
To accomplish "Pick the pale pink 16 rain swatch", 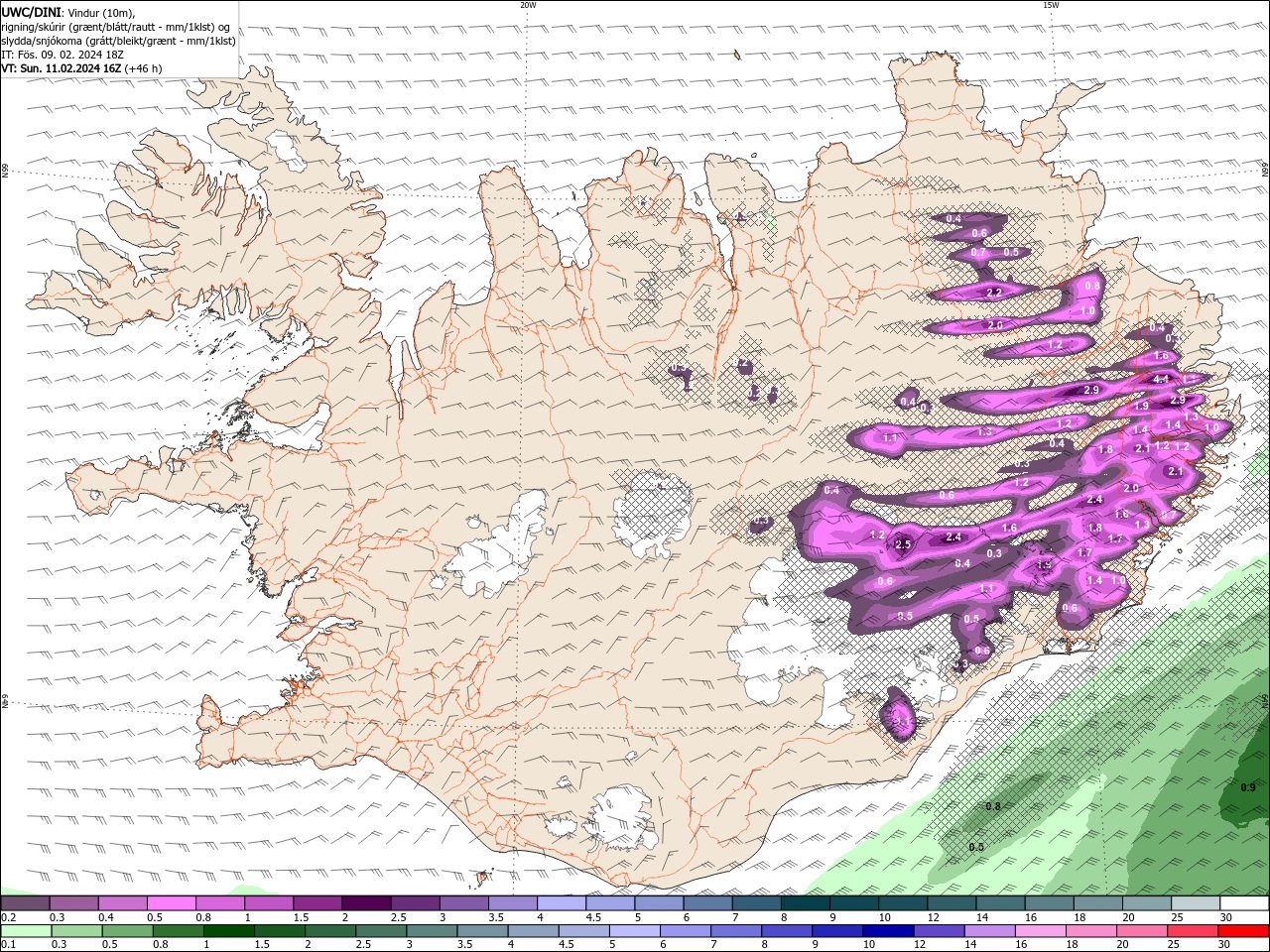I will (1039, 931).
